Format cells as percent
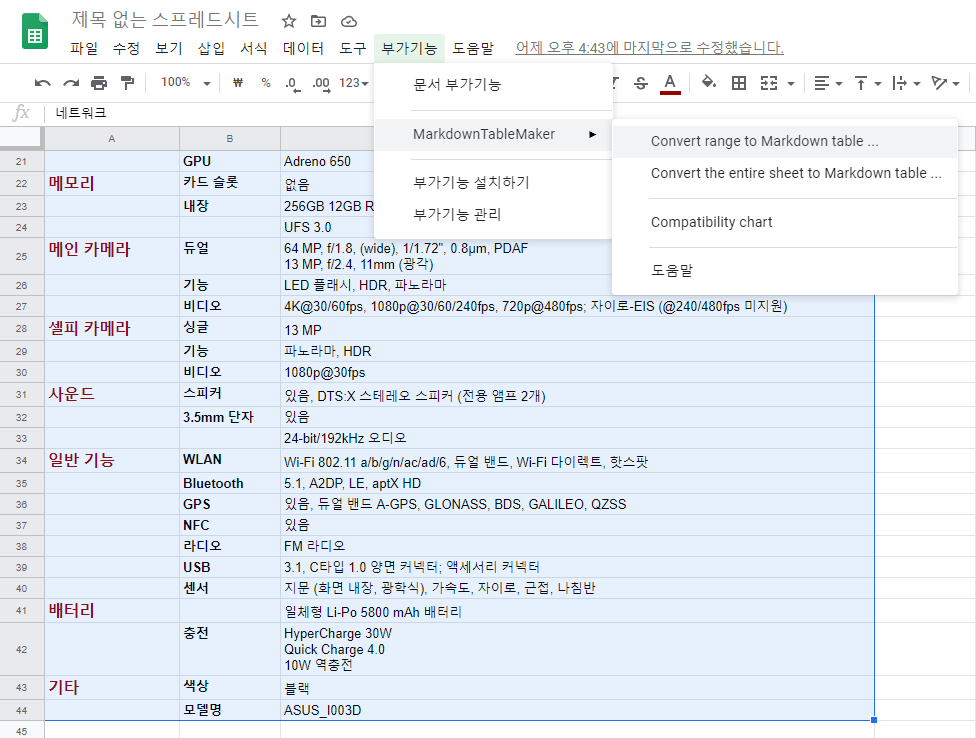Screen dimensions: 976x738 [266, 83]
